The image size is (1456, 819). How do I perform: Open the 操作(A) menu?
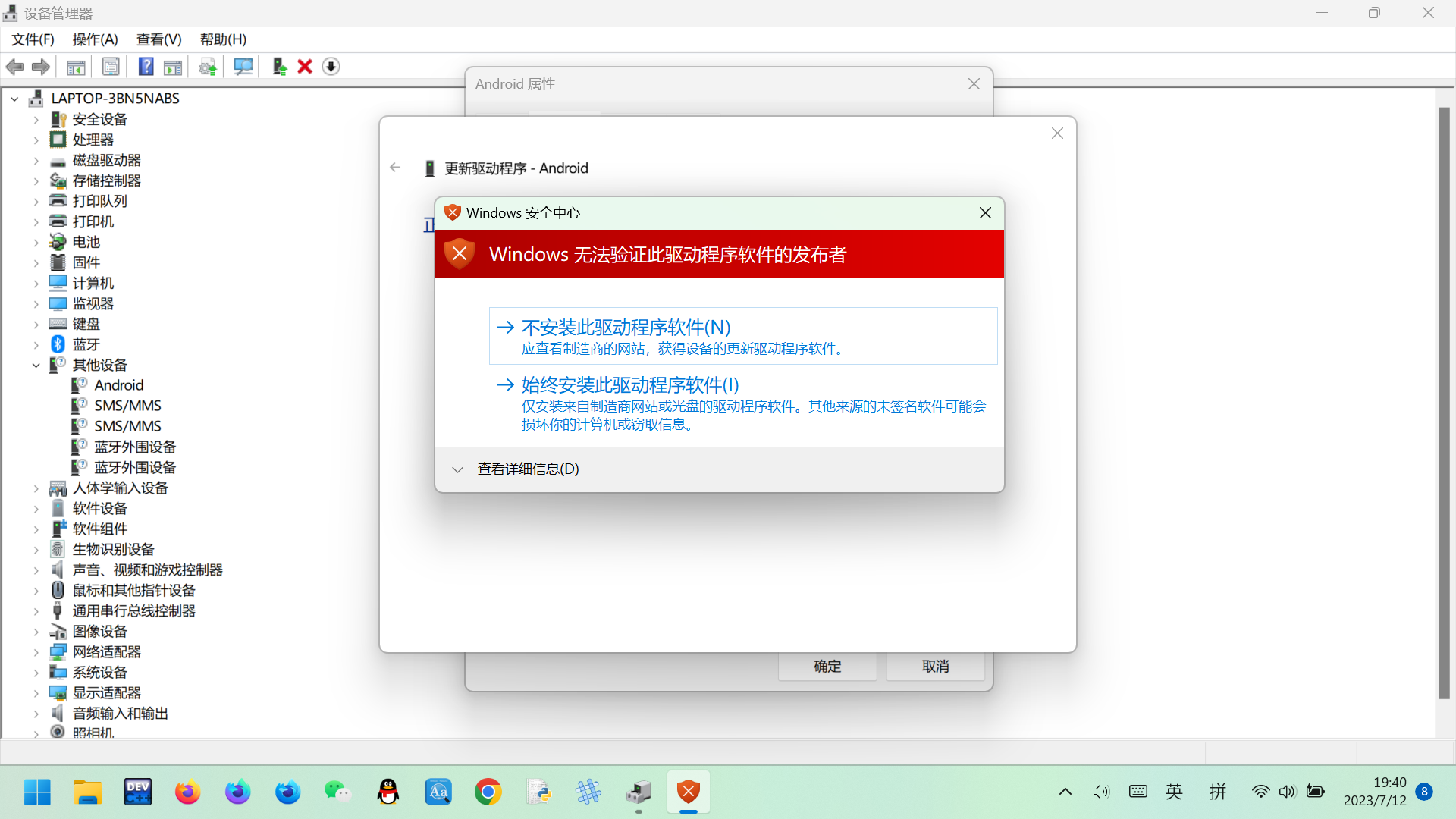(x=95, y=39)
